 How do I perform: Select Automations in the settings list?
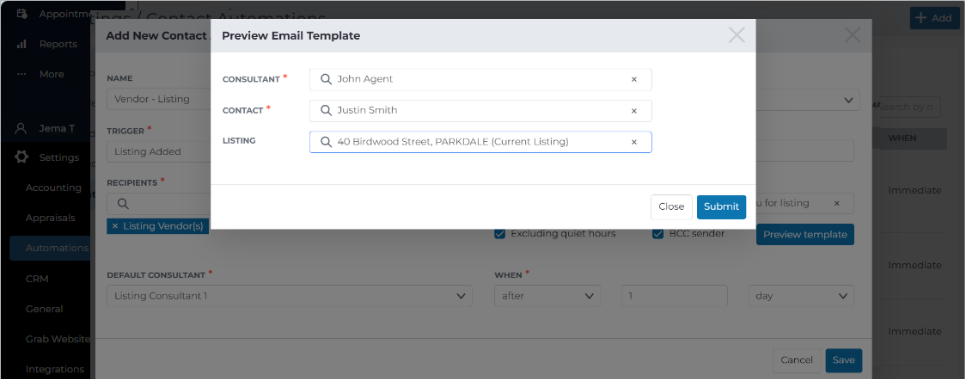point(50,248)
